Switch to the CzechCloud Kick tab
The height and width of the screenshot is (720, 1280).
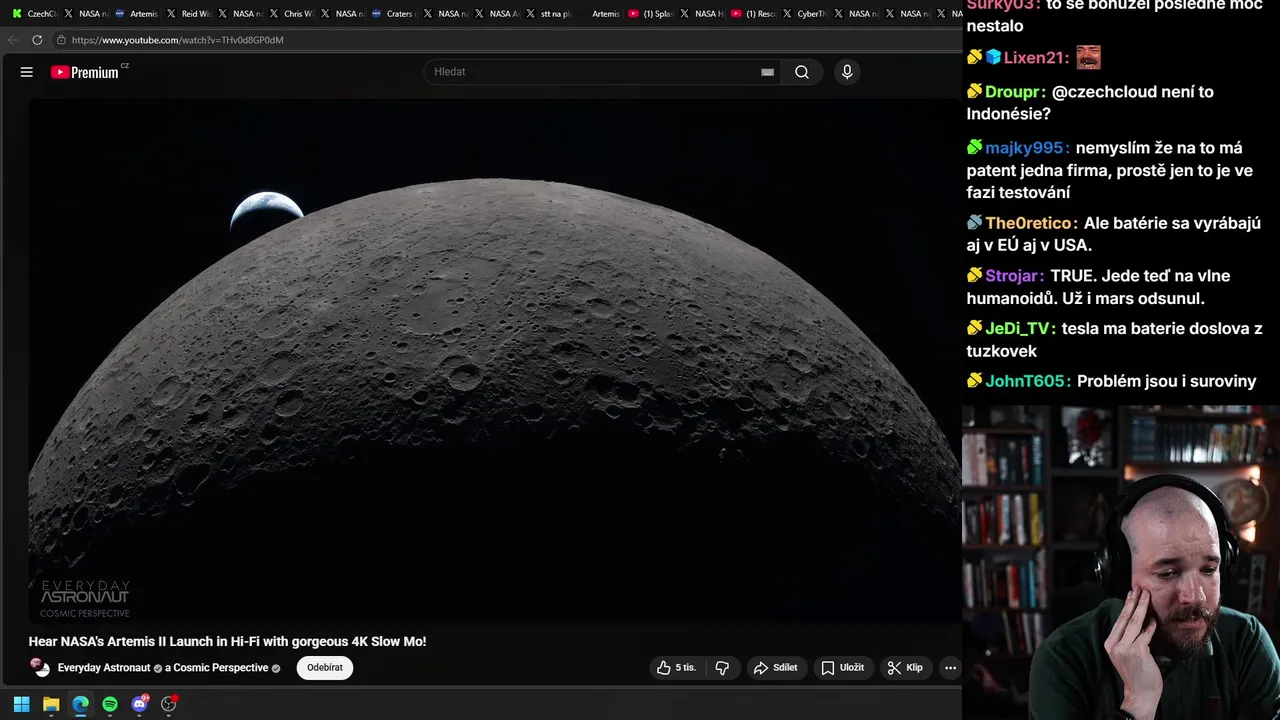click(x=34, y=14)
